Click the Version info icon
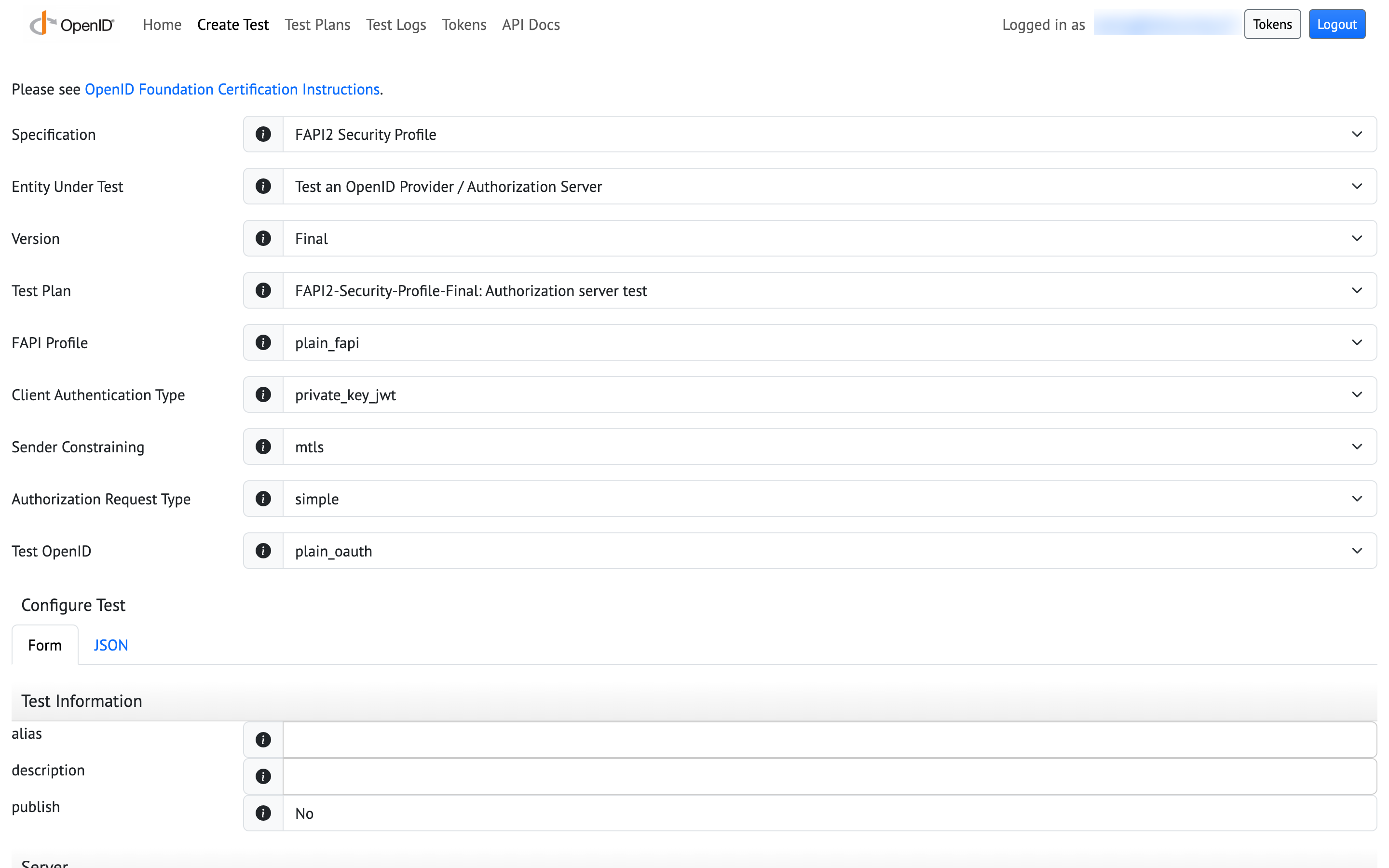Viewport: 1389px width, 868px height. pyautogui.click(x=263, y=238)
